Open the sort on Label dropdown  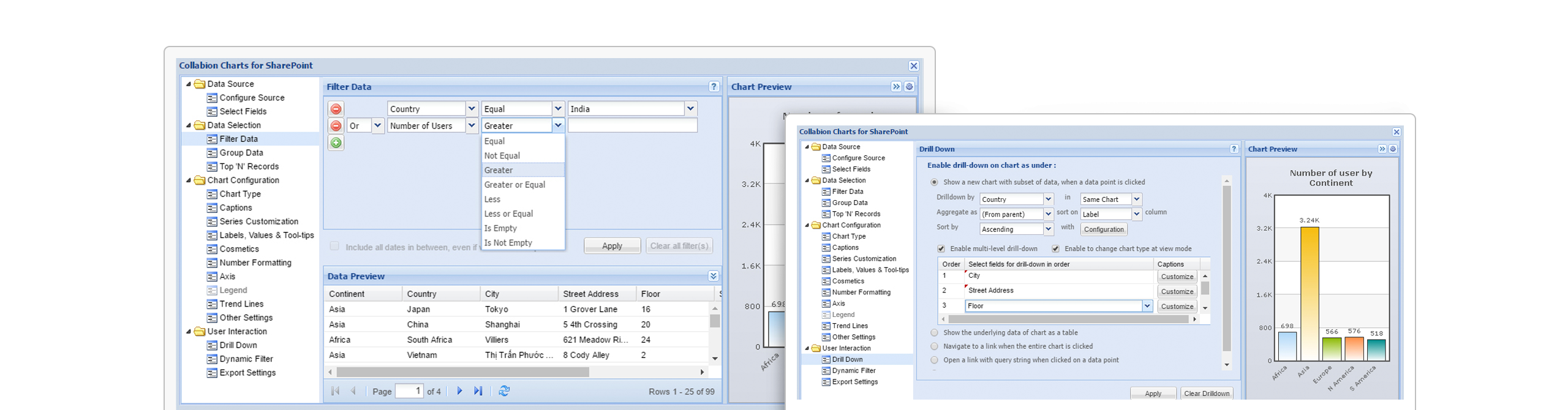pyautogui.click(x=1137, y=214)
